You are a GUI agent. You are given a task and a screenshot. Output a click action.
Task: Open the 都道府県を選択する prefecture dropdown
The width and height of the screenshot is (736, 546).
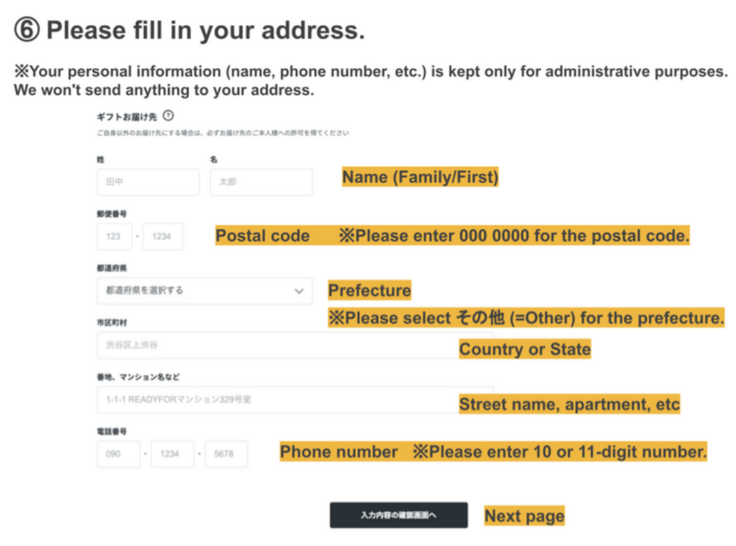coord(204,291)
